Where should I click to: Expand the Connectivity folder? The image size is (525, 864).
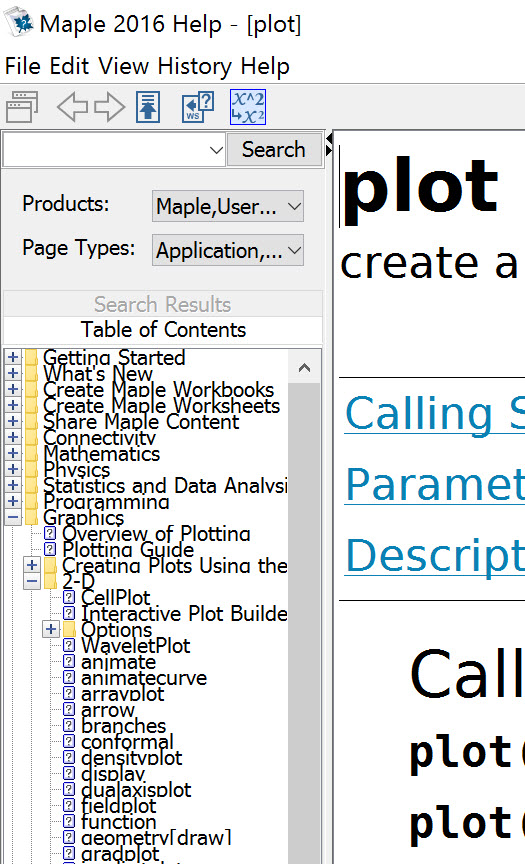pyautogui.click(x=13, y=437)
